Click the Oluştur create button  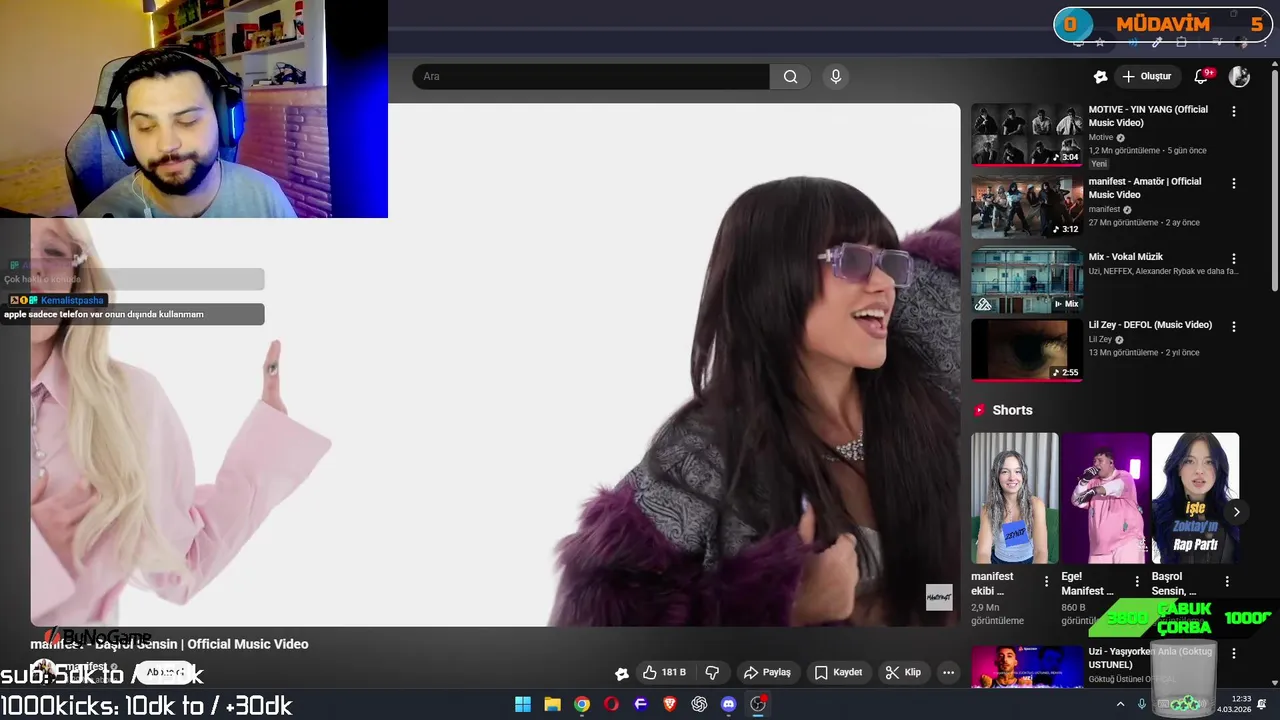click(x=1146, y=77)
